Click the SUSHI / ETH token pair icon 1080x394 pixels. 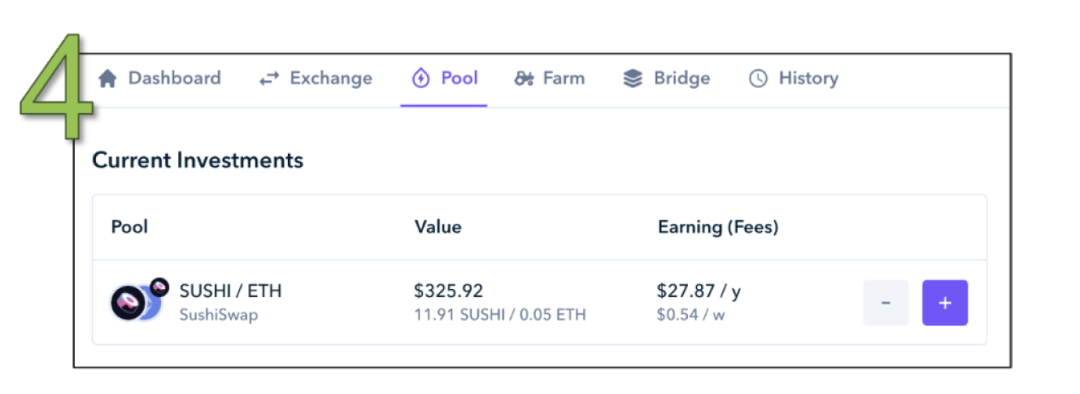136,302
